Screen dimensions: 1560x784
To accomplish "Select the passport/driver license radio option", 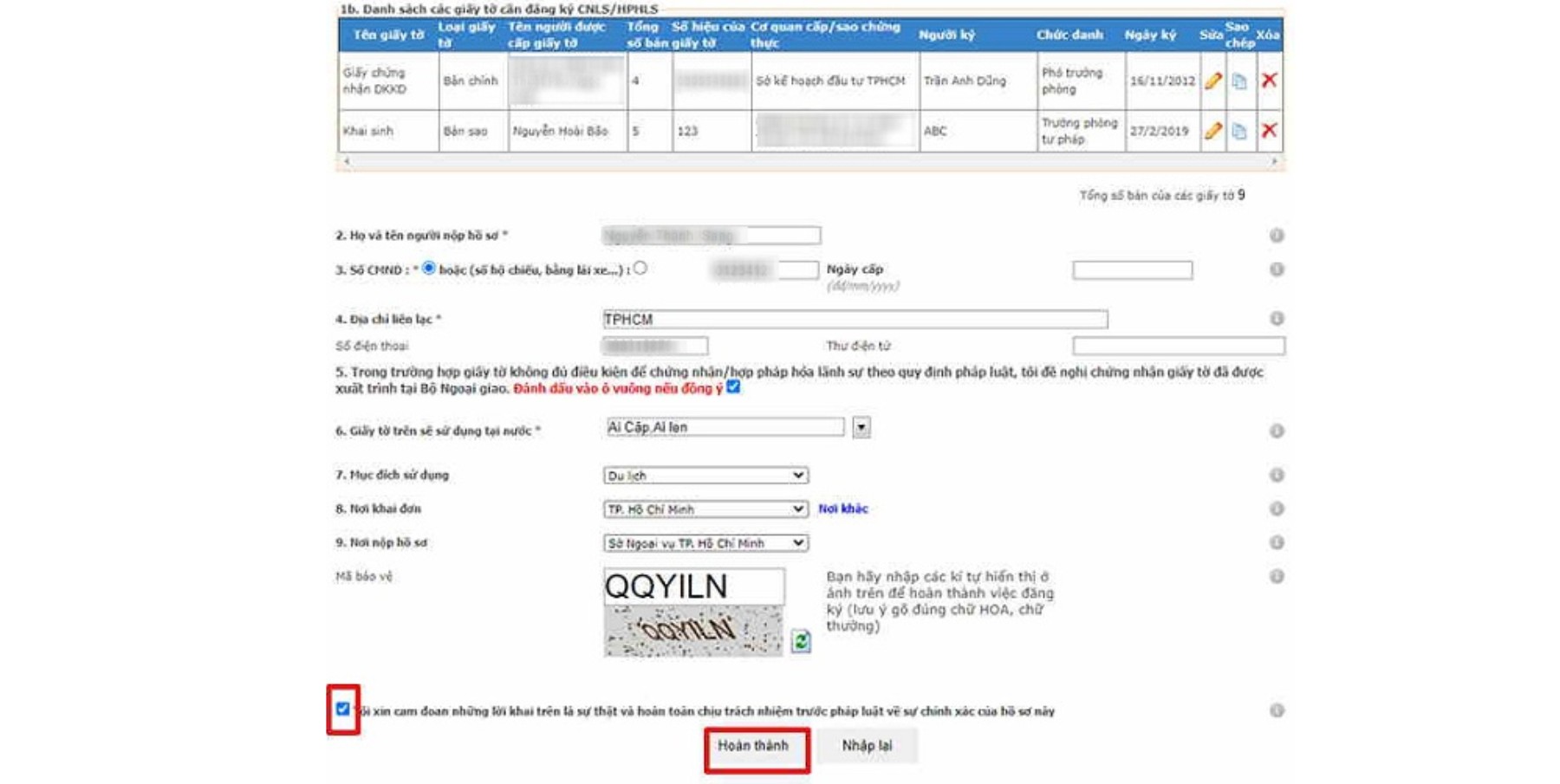I will click(x=640, y=269).
